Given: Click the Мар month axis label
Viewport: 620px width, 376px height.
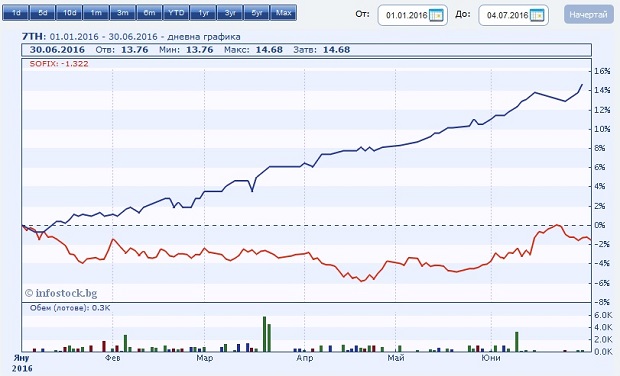Looking at the screenshot, I should click(x=204, y=358).
